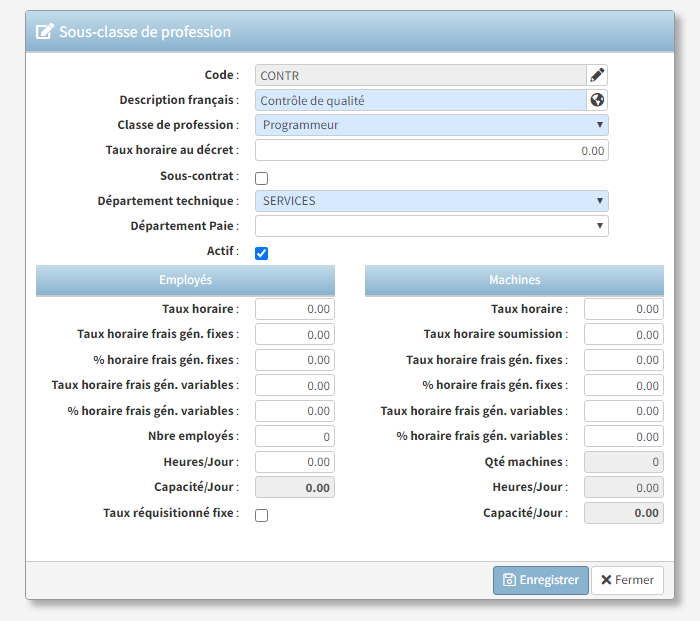Expand the Département Paie dropdown

coord(432,226)
